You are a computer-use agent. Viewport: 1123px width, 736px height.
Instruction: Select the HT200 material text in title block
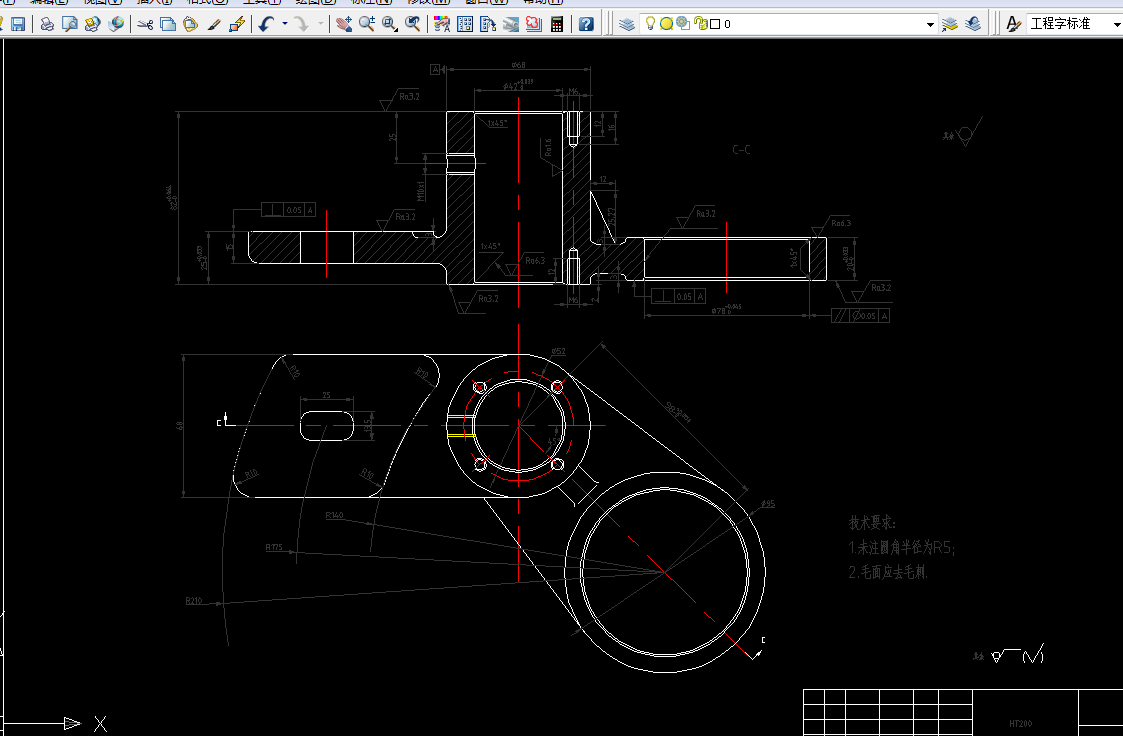click(1021, 724)
